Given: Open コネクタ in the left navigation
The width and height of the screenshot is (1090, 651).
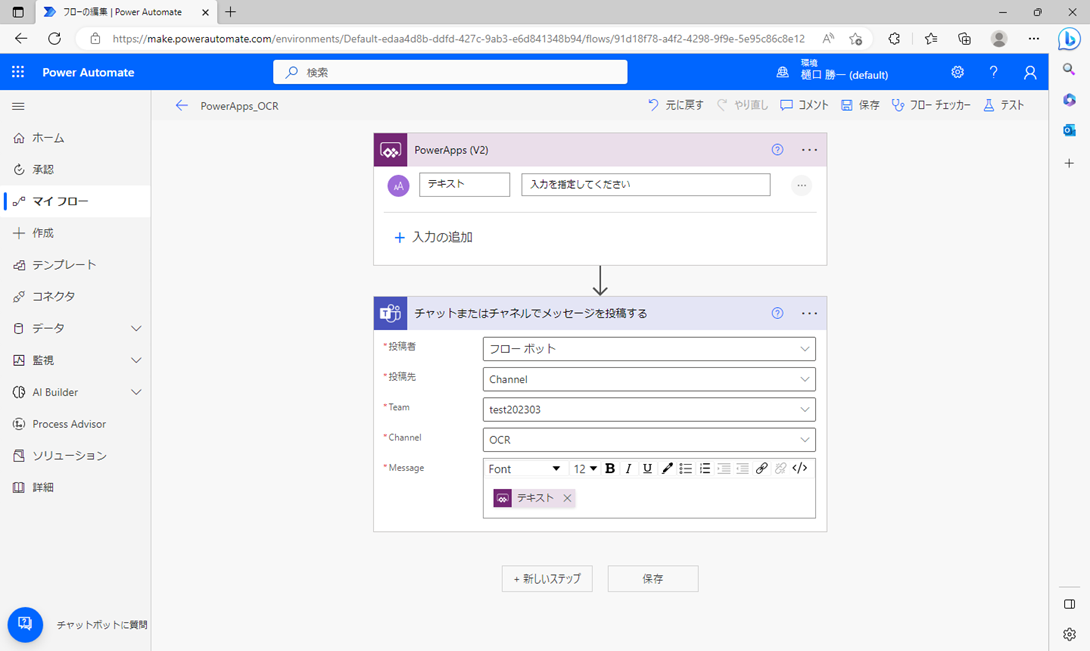Looking at the screenshot, I should pos(75,296).
